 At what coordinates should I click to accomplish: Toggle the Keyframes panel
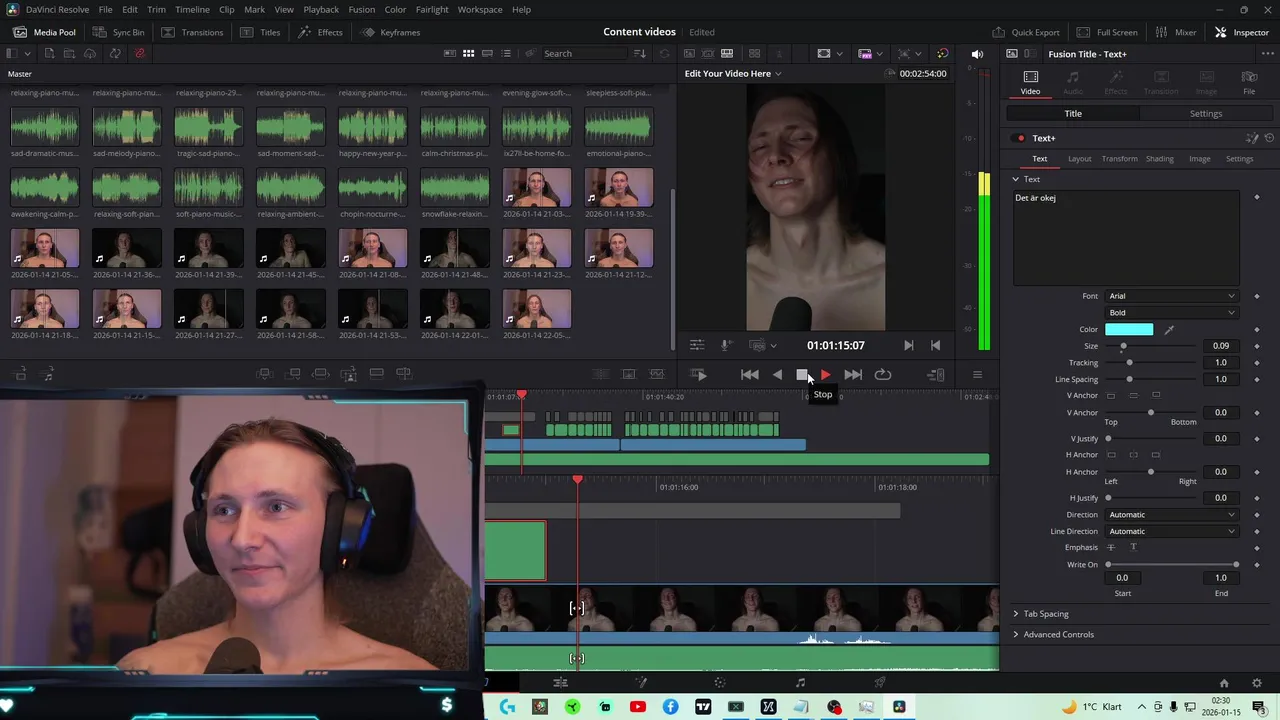[x=391, y=32]
